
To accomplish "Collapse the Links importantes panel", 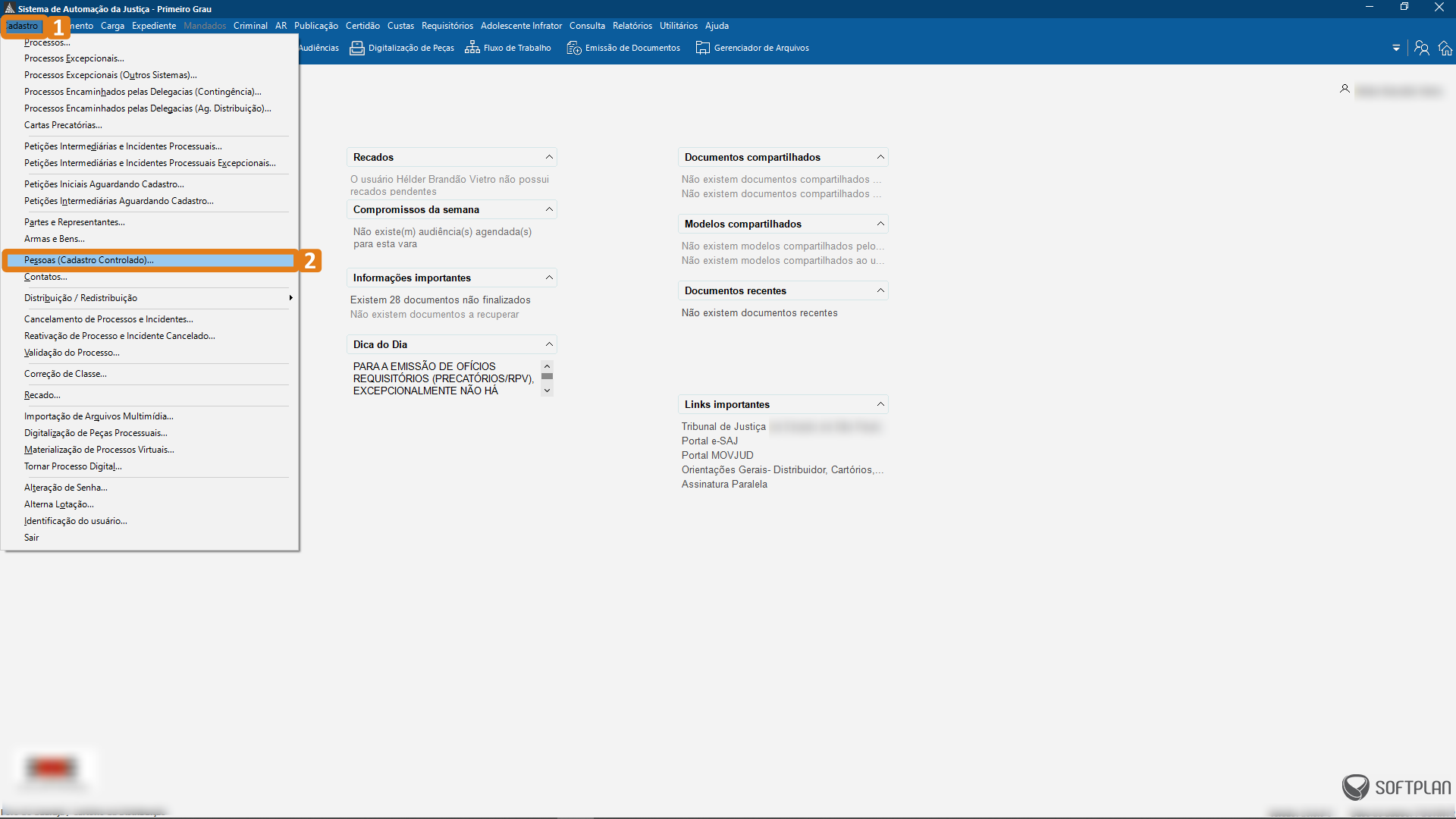I will coord(880,404).
